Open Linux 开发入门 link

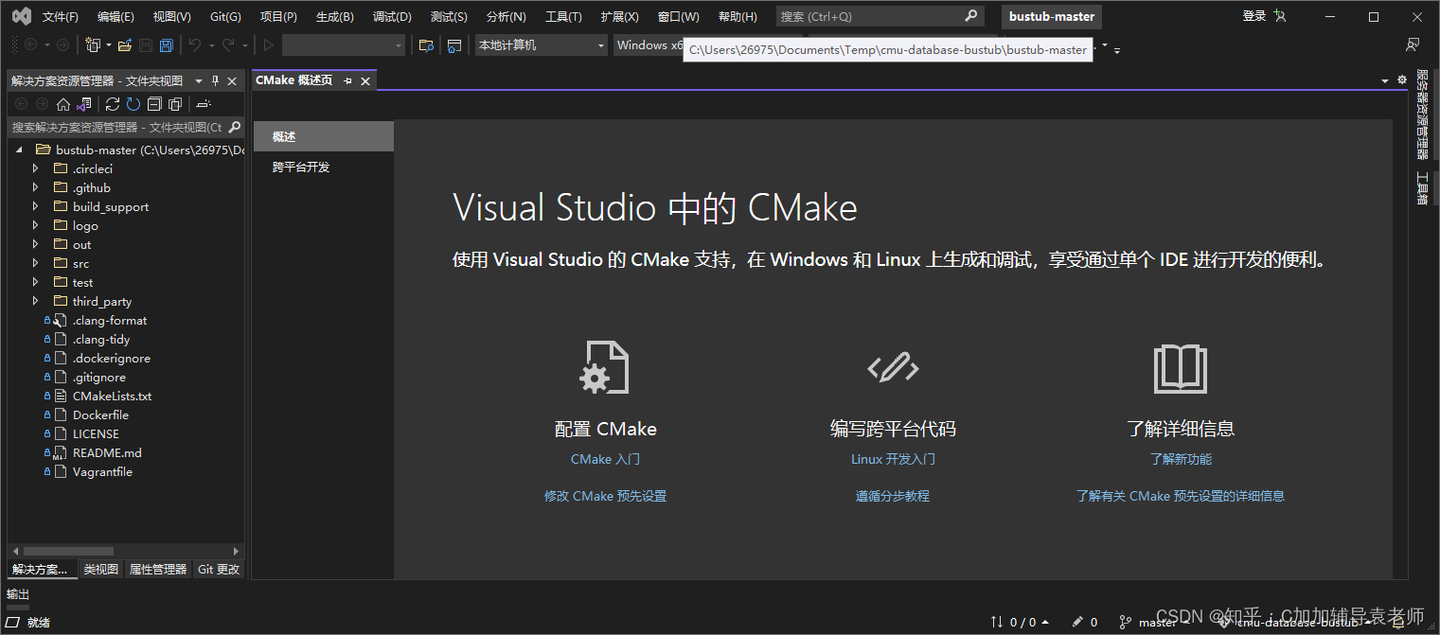891,458
